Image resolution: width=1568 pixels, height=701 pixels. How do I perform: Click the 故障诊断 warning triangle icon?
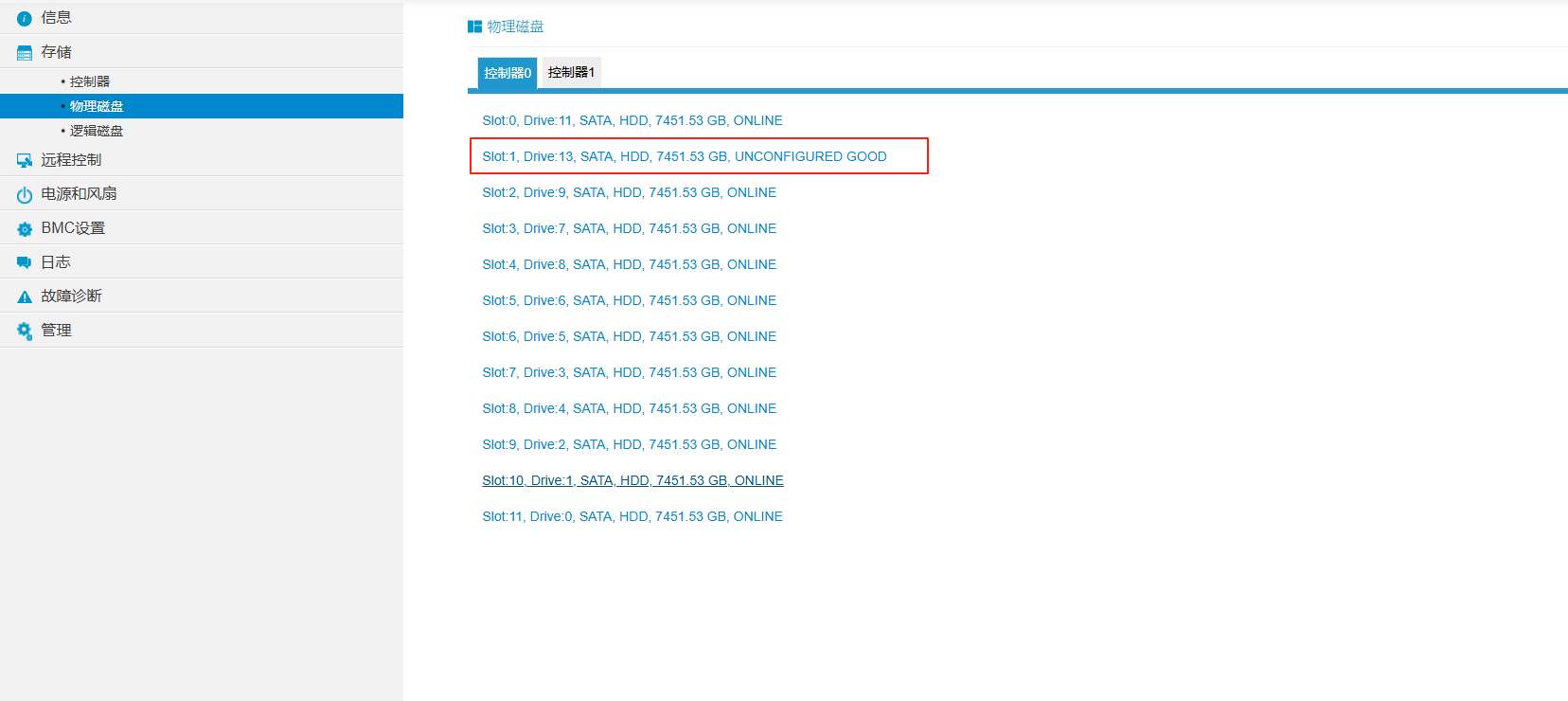tap(25, 297)
